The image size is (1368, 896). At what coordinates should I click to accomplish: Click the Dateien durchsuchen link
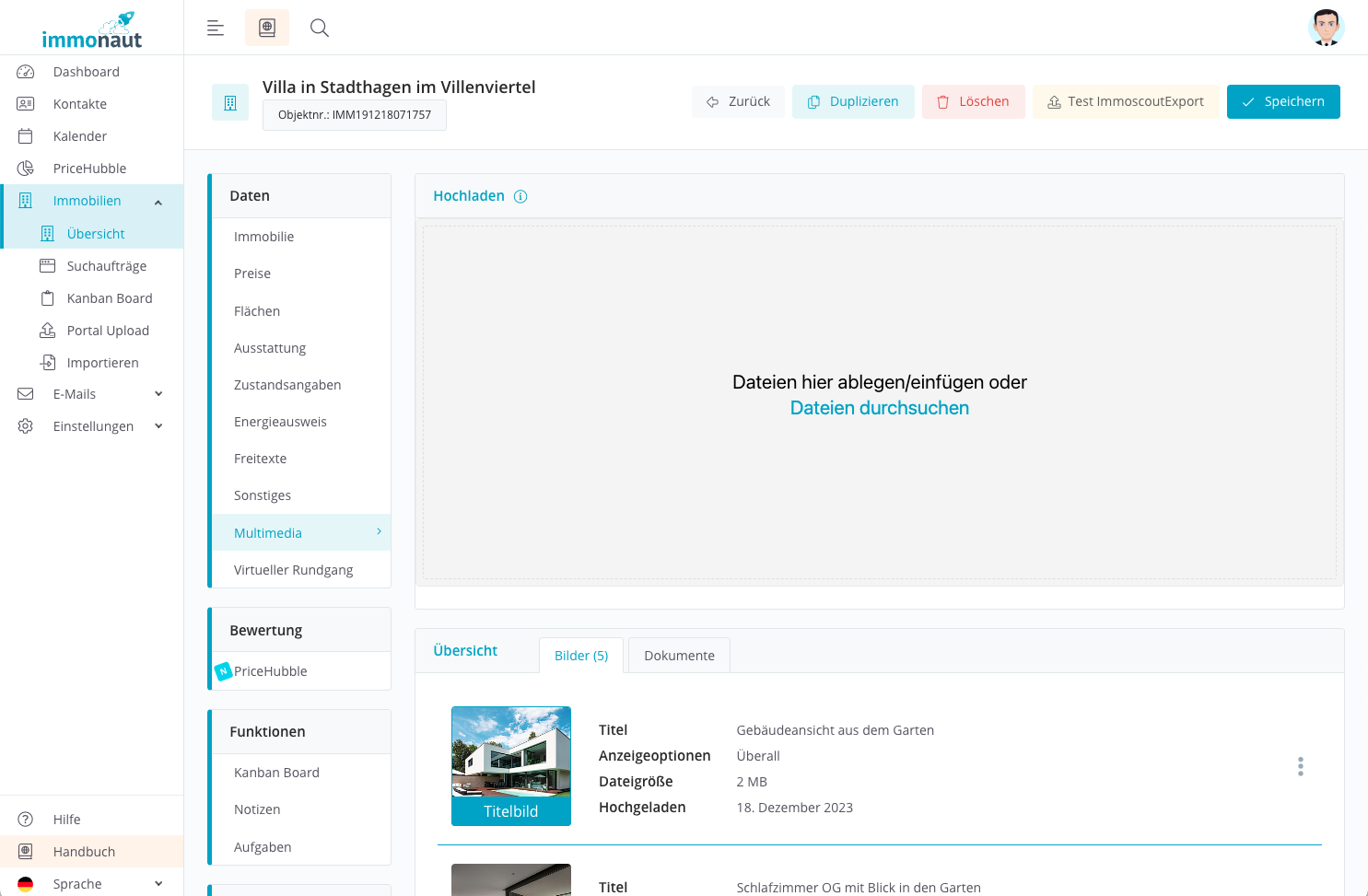pyautogui.click(x=879, y=408)
